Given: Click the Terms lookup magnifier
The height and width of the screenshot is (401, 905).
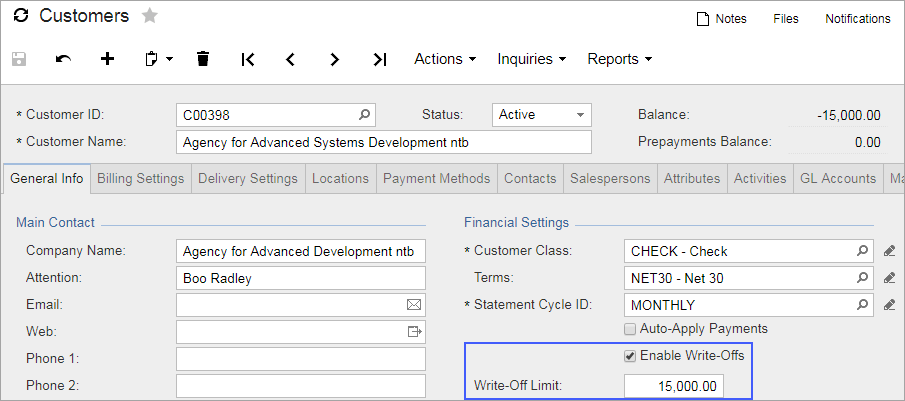Looking at the screenshot, I should (x=862, y=278).
